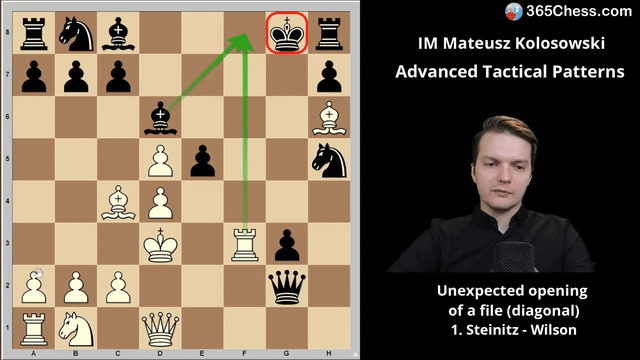This screenshot has height=360, width=640.
Task: Click the file label A below board
Action: 33,353
